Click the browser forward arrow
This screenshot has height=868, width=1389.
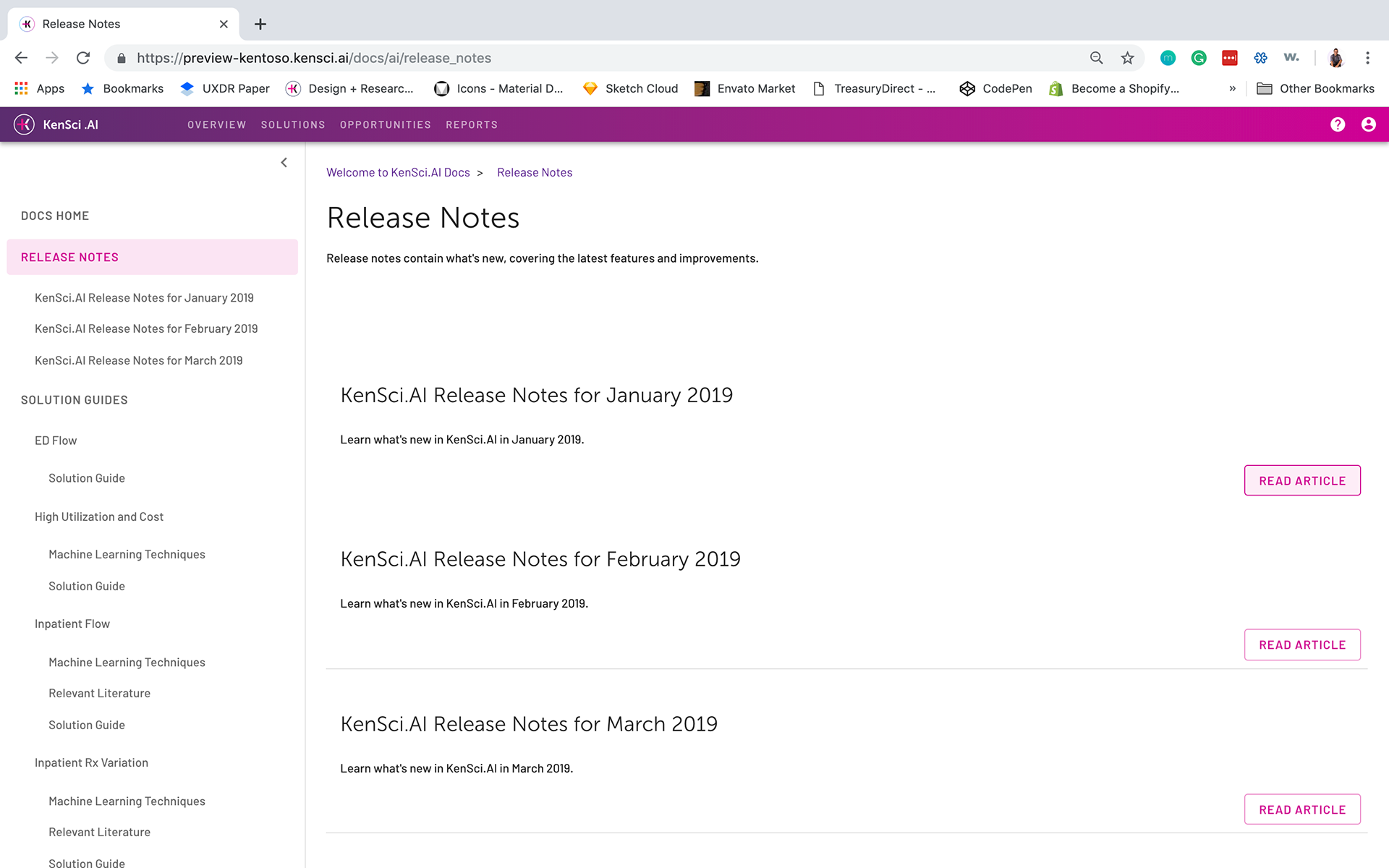(x=52, y=58)
